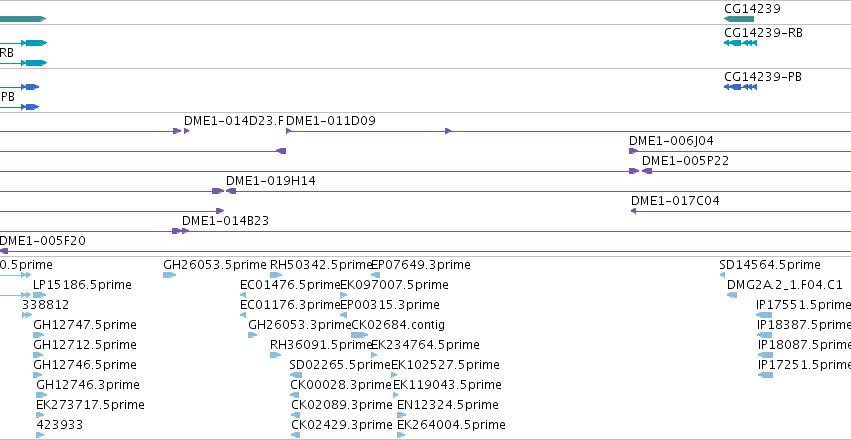The width and height of the screenshot is (851, 440).
Task: Click the EP07649.3prime EST label
Action: click(421, 265)
